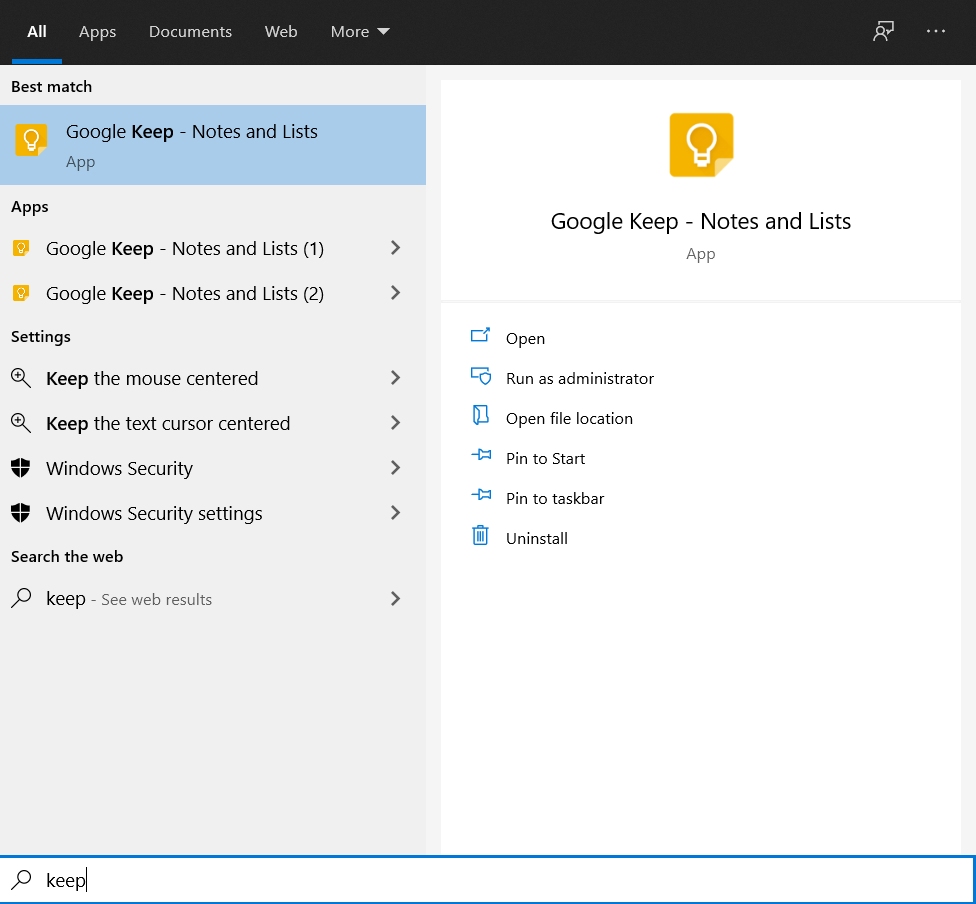The height and width of the screenshot is (904, 976).
Task: Choose Open for Google Keep
Action: point(525,339)
